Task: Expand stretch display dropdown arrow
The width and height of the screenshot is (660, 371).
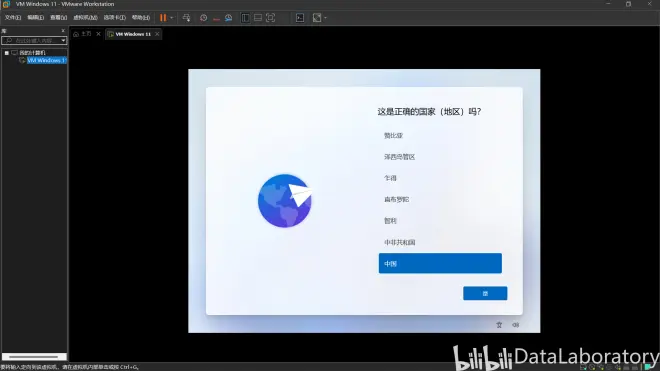Action: click(x=325, y=18)
